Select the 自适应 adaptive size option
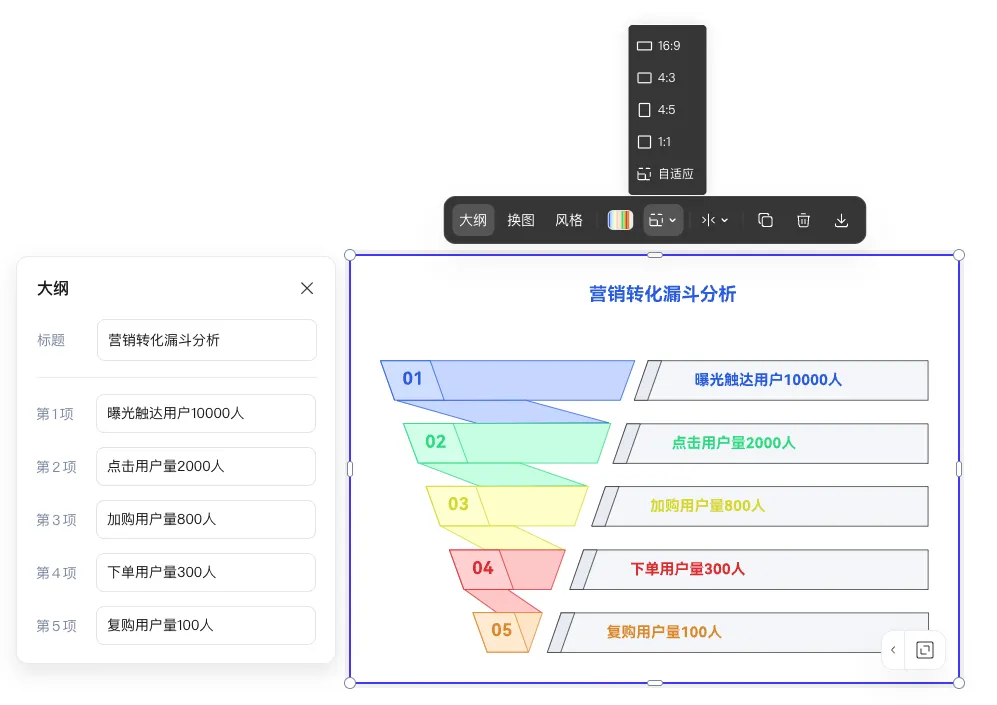 667,174
